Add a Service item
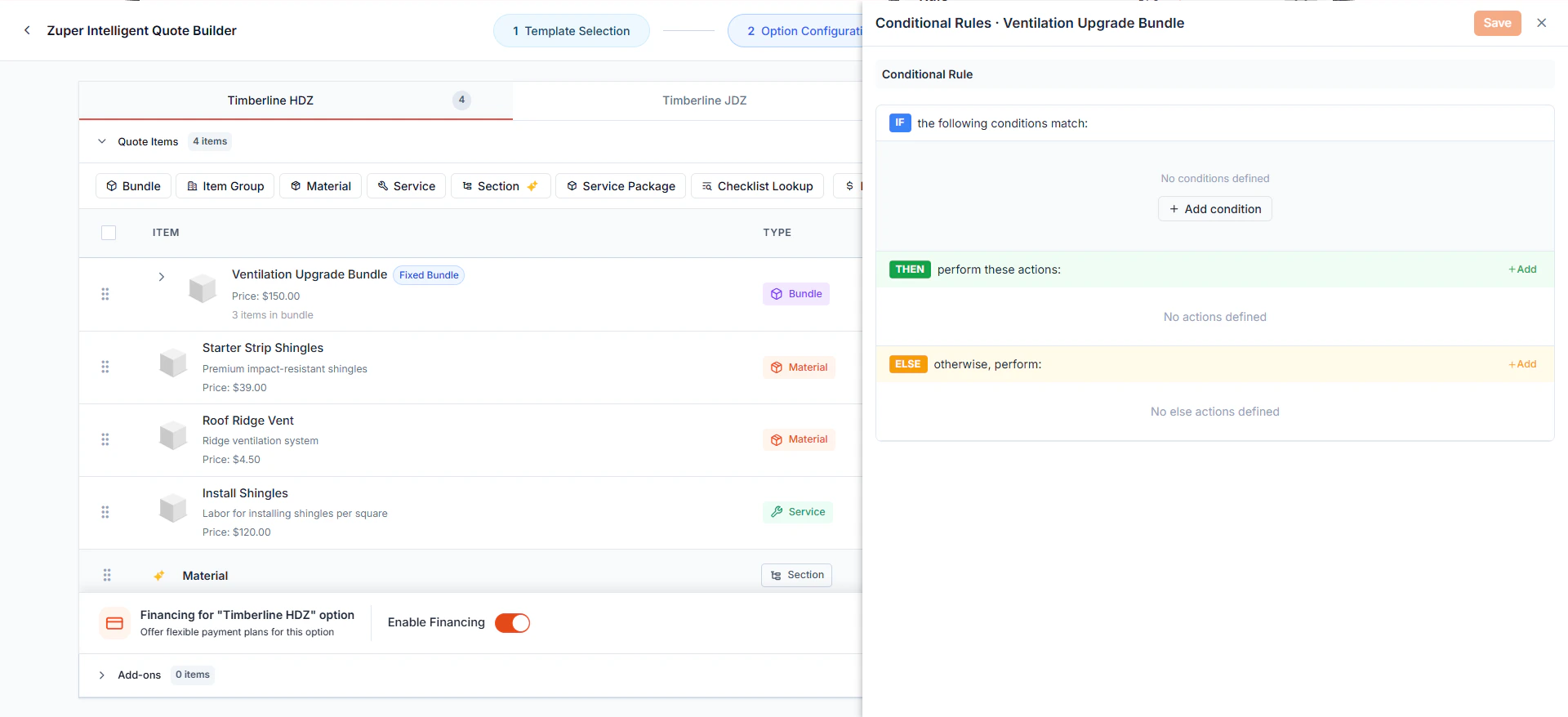 click(x=407, y=186)
